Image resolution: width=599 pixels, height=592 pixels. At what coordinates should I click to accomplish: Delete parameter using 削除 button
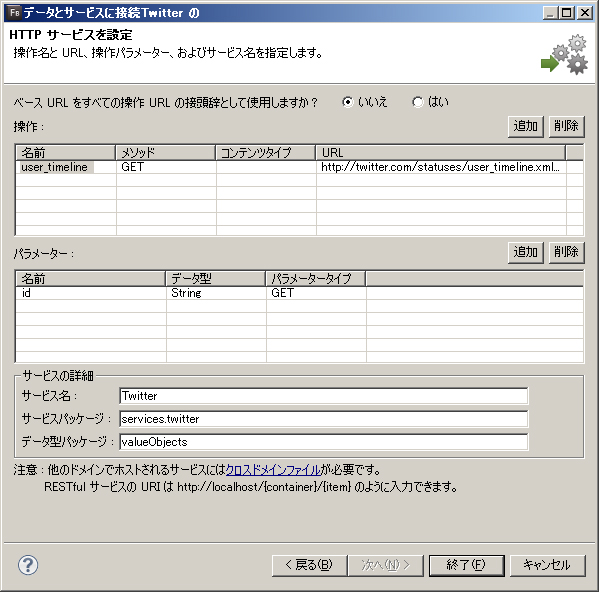[x=567, y=252]
